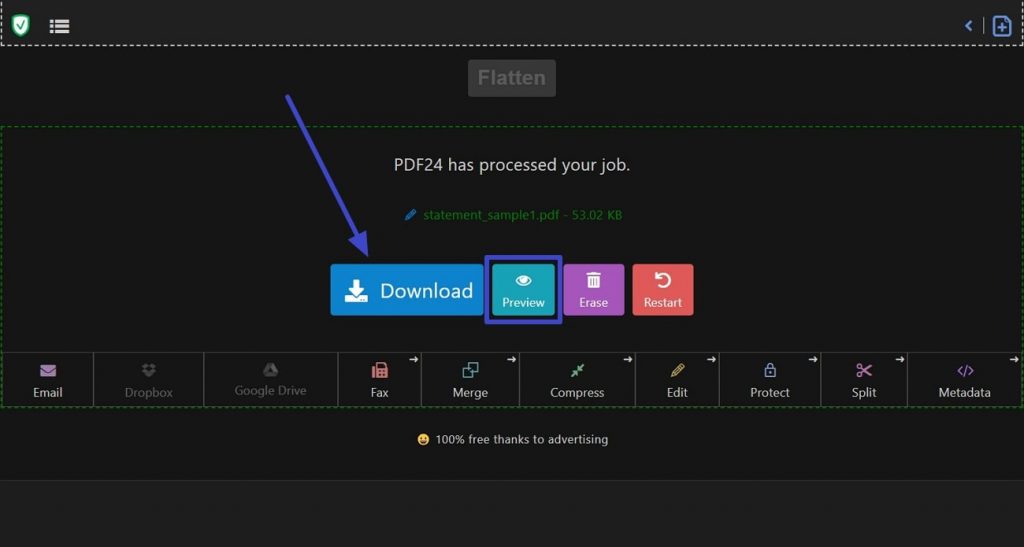Save file to Dropbox

pos(149,380)
